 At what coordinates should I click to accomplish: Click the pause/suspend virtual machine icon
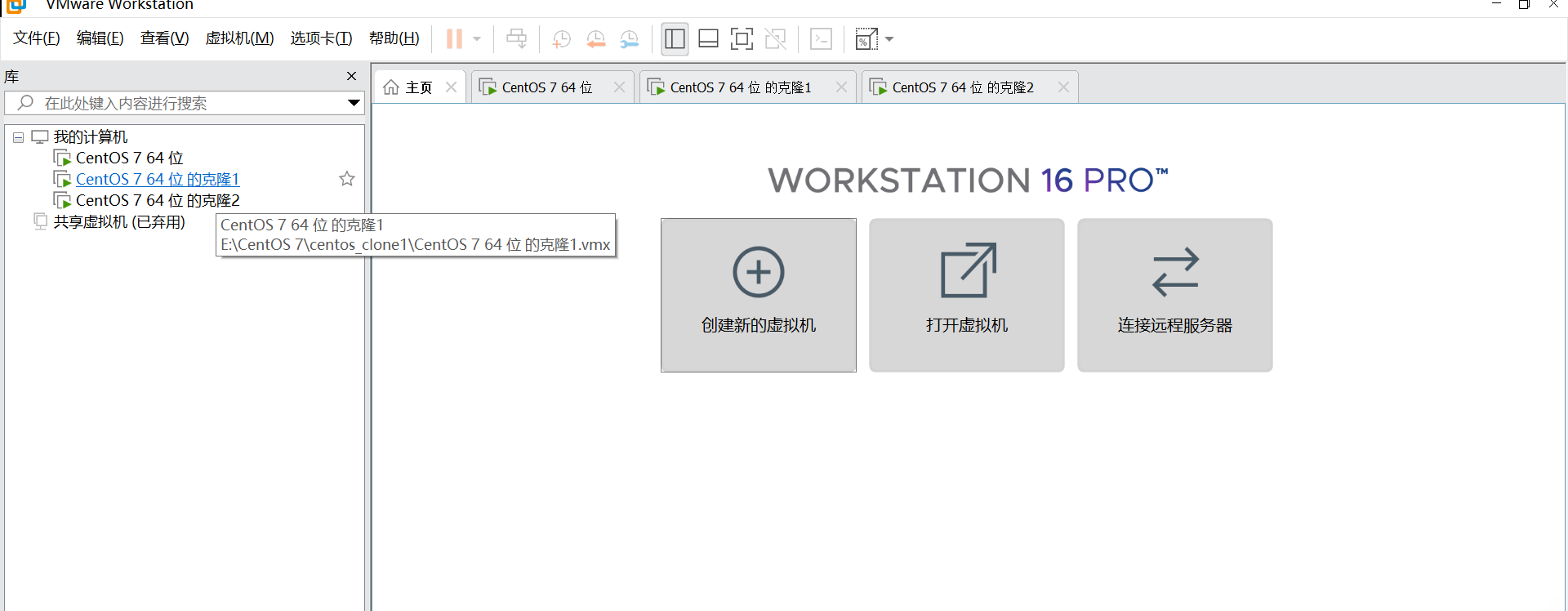pyautogui.click(x=454, y=38)
